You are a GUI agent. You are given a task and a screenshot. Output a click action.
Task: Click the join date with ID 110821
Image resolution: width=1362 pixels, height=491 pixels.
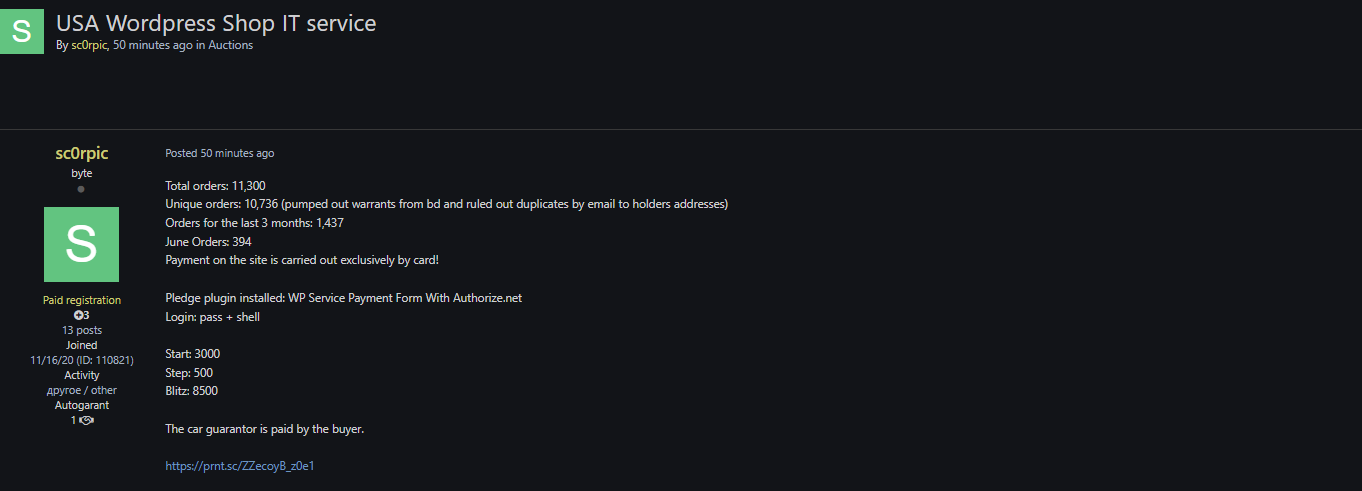[81, 360]
